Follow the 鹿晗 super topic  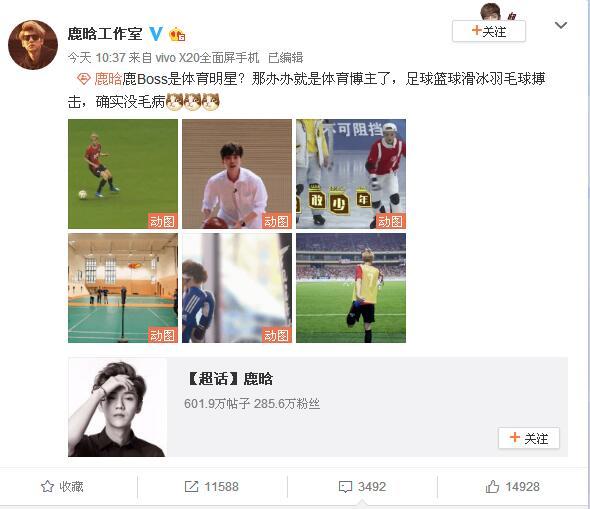(x=529, y=438)
